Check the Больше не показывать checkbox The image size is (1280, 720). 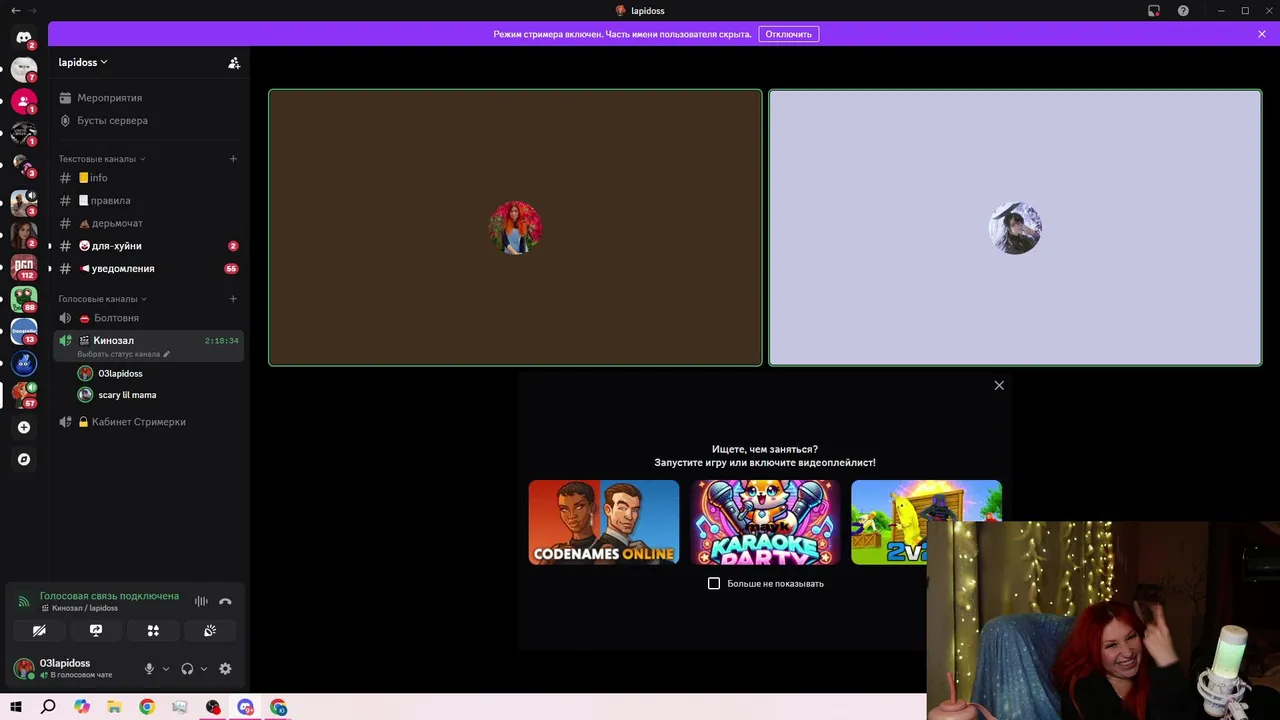[714, 583]
